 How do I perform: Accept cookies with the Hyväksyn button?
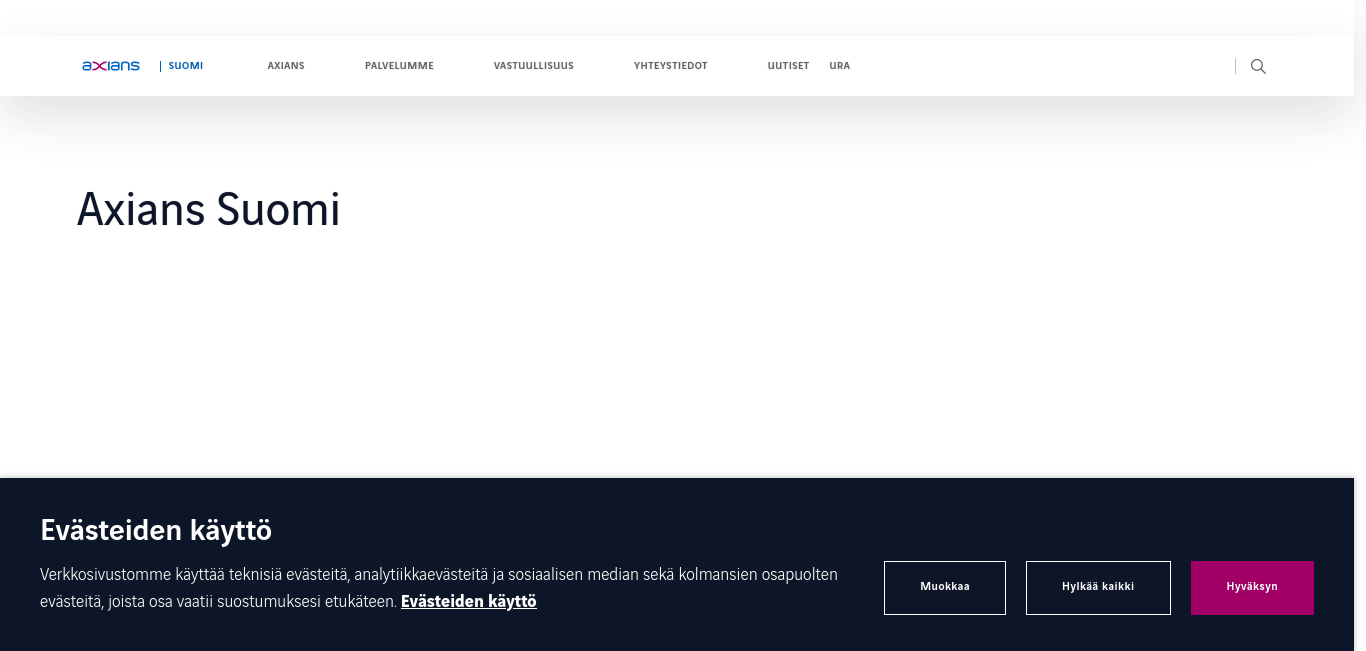[x=1252, y=587]
